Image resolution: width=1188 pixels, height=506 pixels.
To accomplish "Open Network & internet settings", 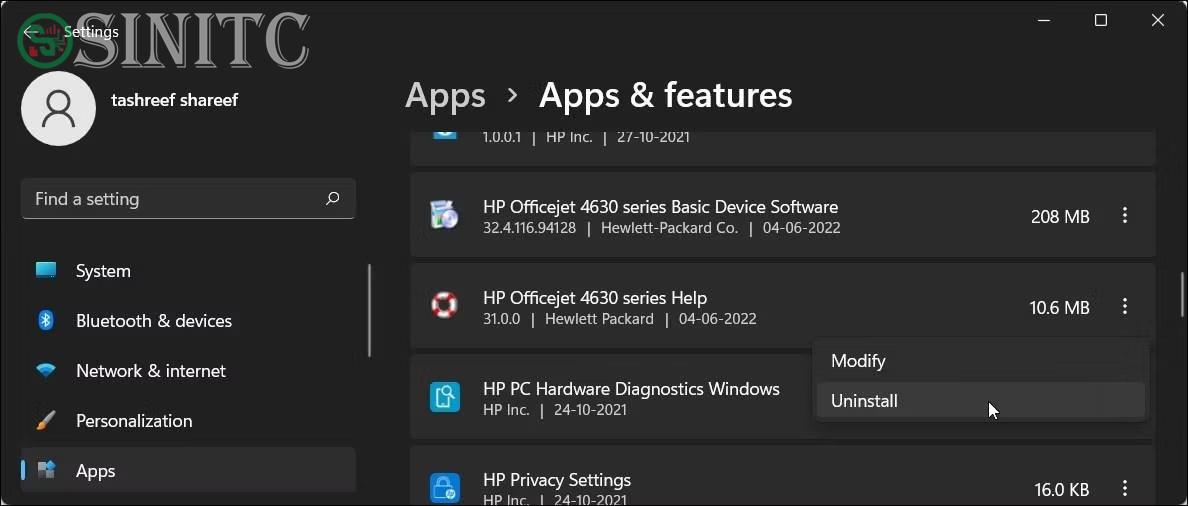I will tap(188, 371).
